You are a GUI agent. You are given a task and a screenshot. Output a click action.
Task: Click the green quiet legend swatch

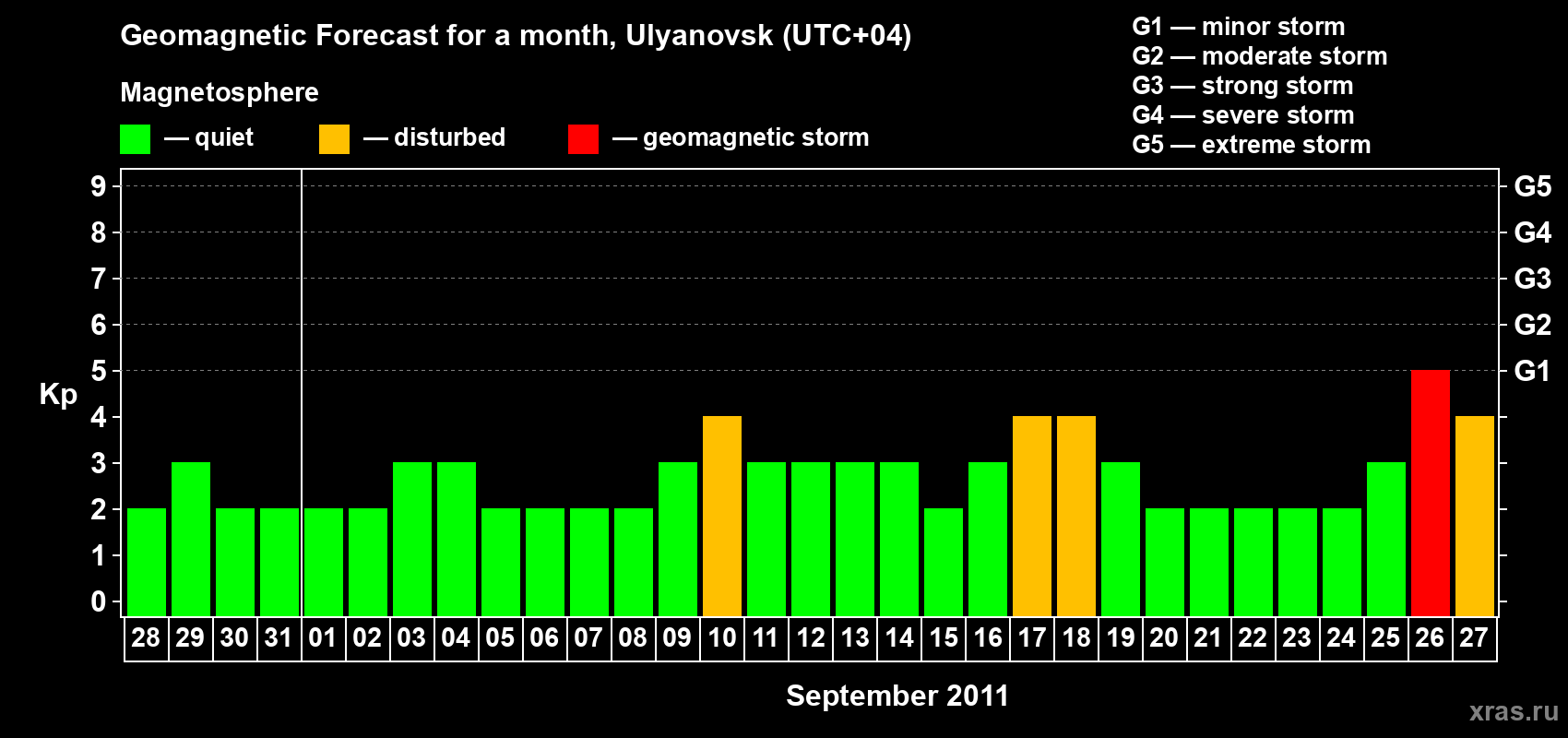[135, 139]
